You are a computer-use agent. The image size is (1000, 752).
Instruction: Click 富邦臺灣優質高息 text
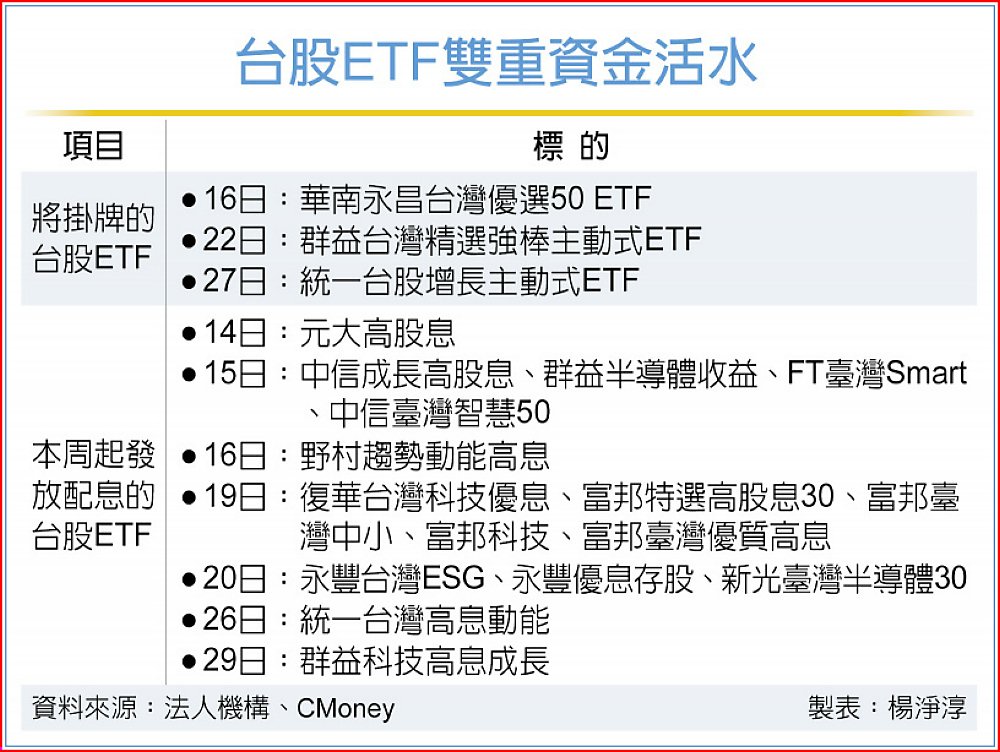coord(707,536)
